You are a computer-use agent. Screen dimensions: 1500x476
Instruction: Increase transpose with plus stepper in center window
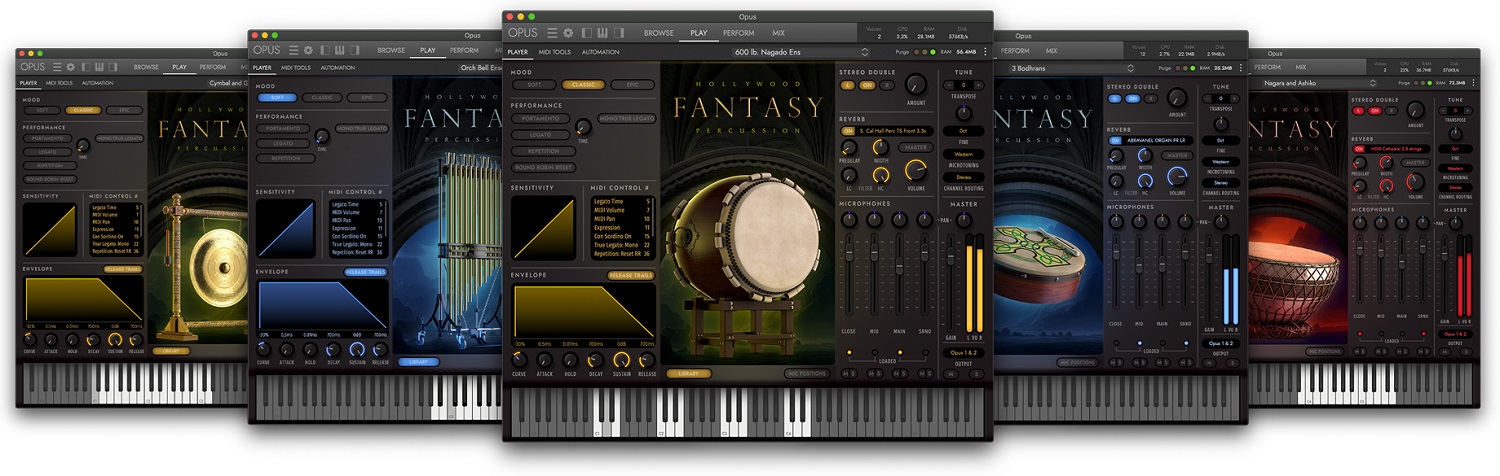(x=978, y=85)
